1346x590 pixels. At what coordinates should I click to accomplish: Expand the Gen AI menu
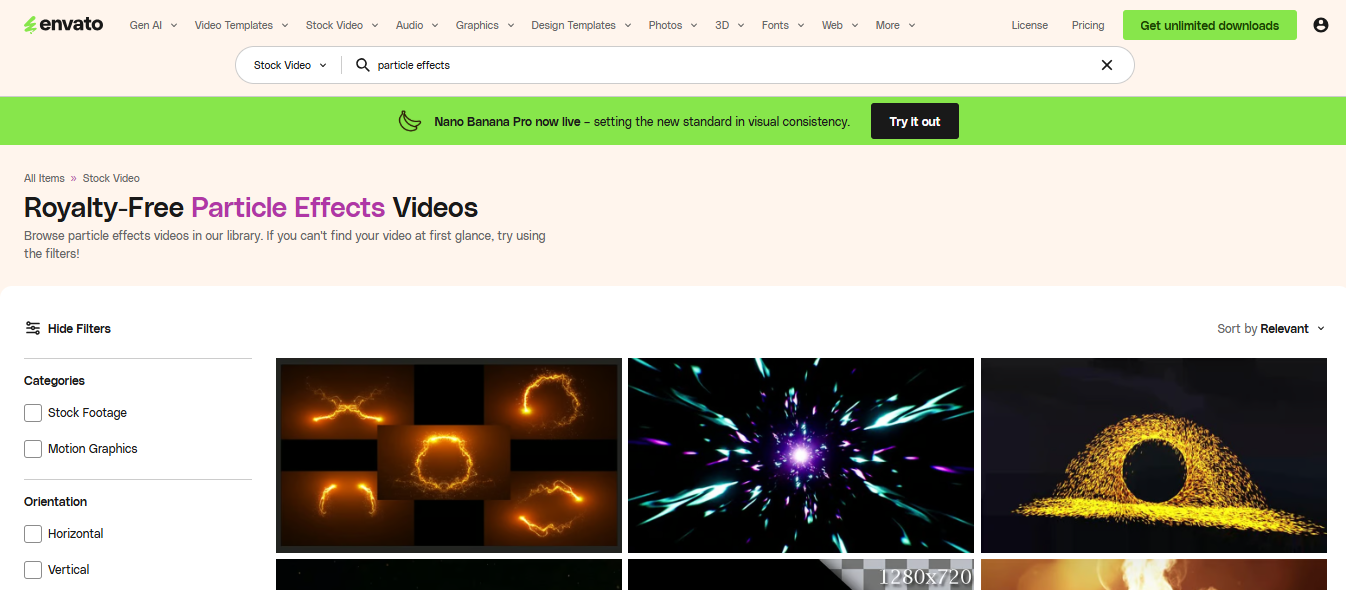(153, 25)
